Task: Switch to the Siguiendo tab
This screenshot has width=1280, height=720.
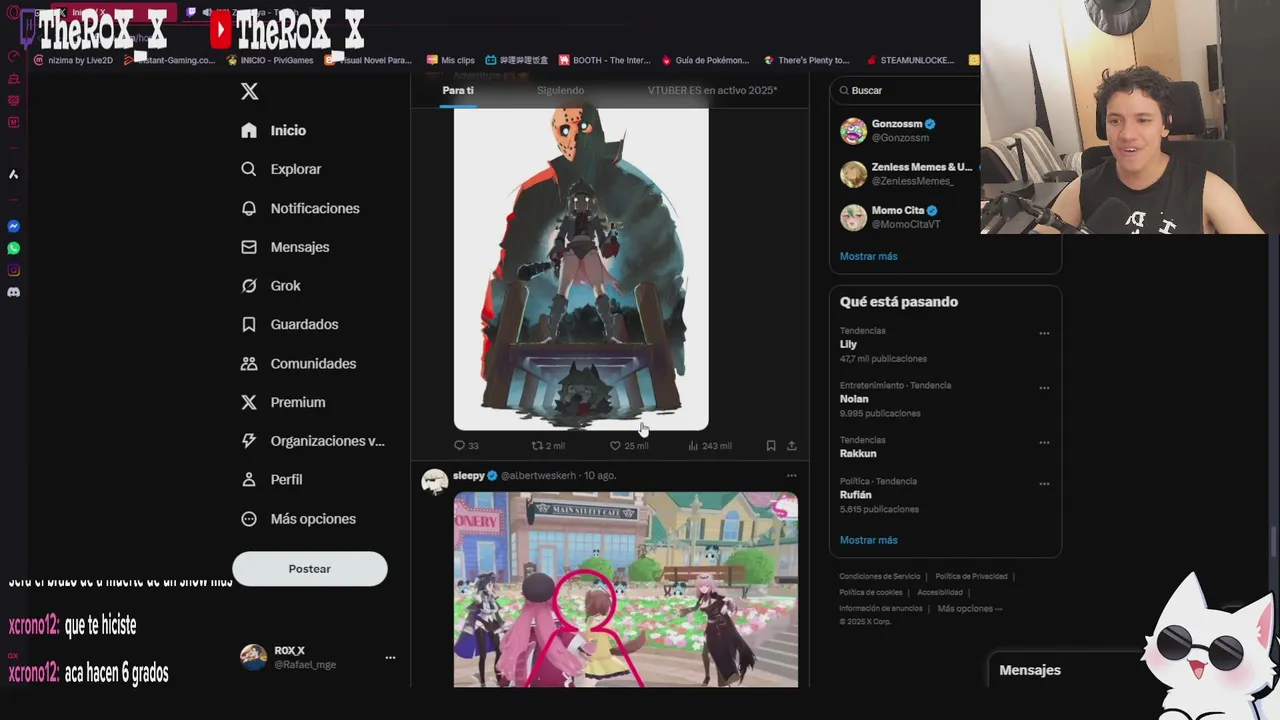Action: click(x=560, y=90)
